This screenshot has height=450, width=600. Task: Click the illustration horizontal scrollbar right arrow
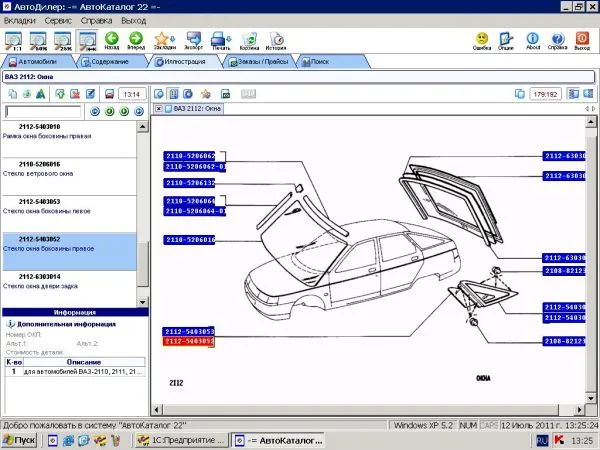point(579,410)
